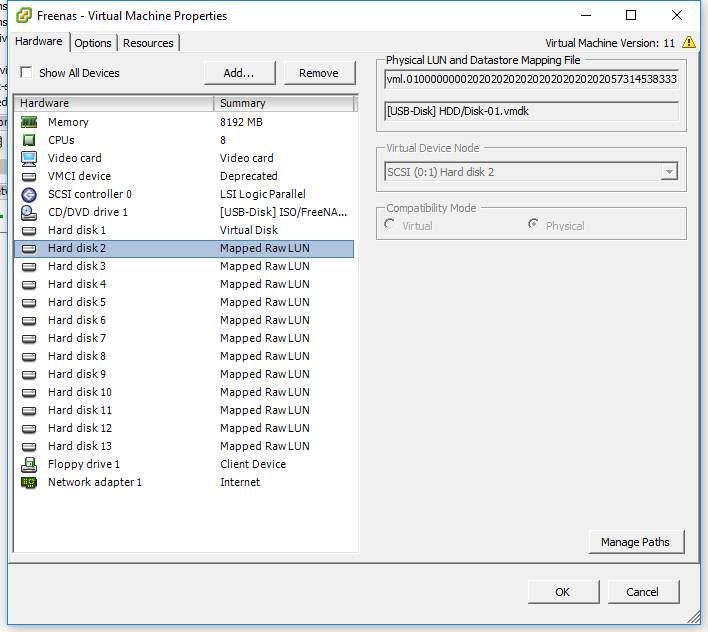This screenshot has height=632, width=708.
Task: Click the Hard disk 6 icon
Action: [x=29, y=321]
